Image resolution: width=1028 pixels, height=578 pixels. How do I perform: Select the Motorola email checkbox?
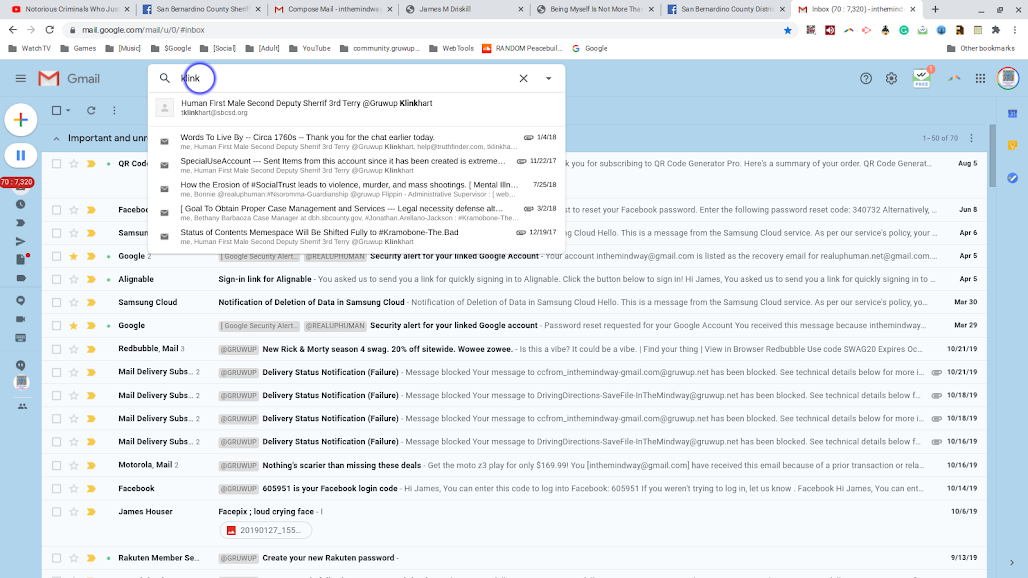tap(56, 465)
